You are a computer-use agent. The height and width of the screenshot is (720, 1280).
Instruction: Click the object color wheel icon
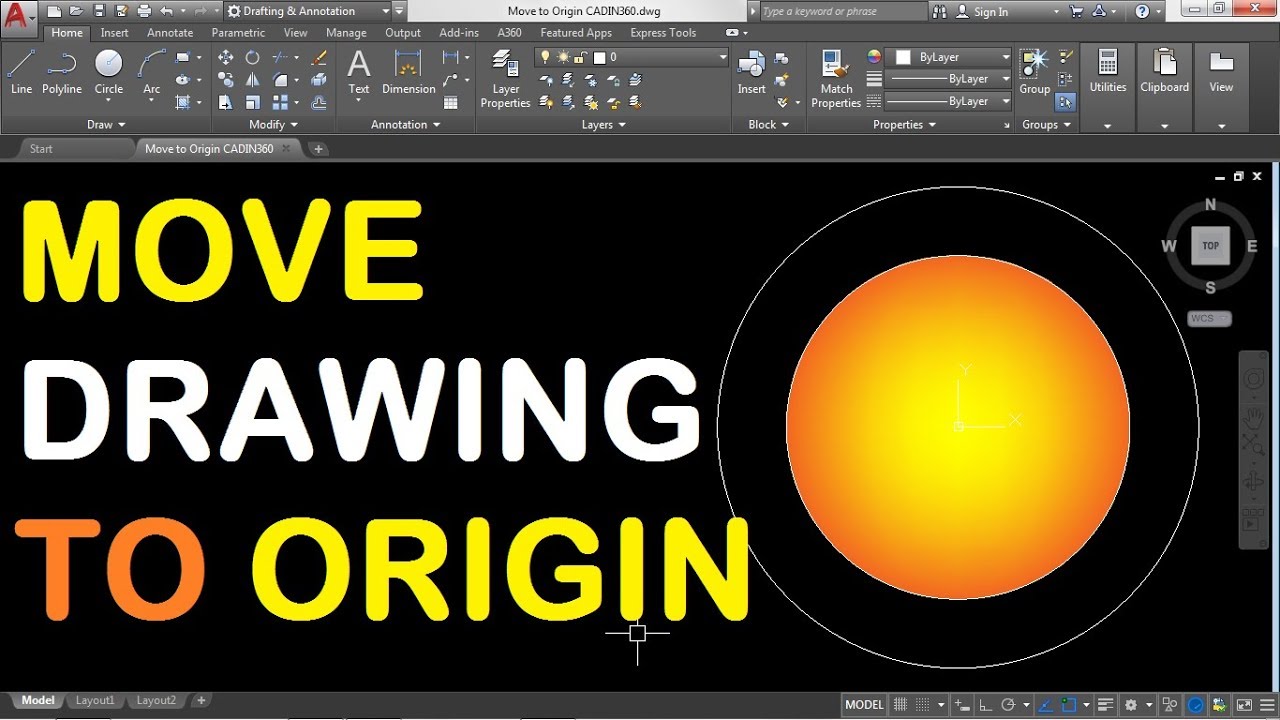tap(874, 57)
